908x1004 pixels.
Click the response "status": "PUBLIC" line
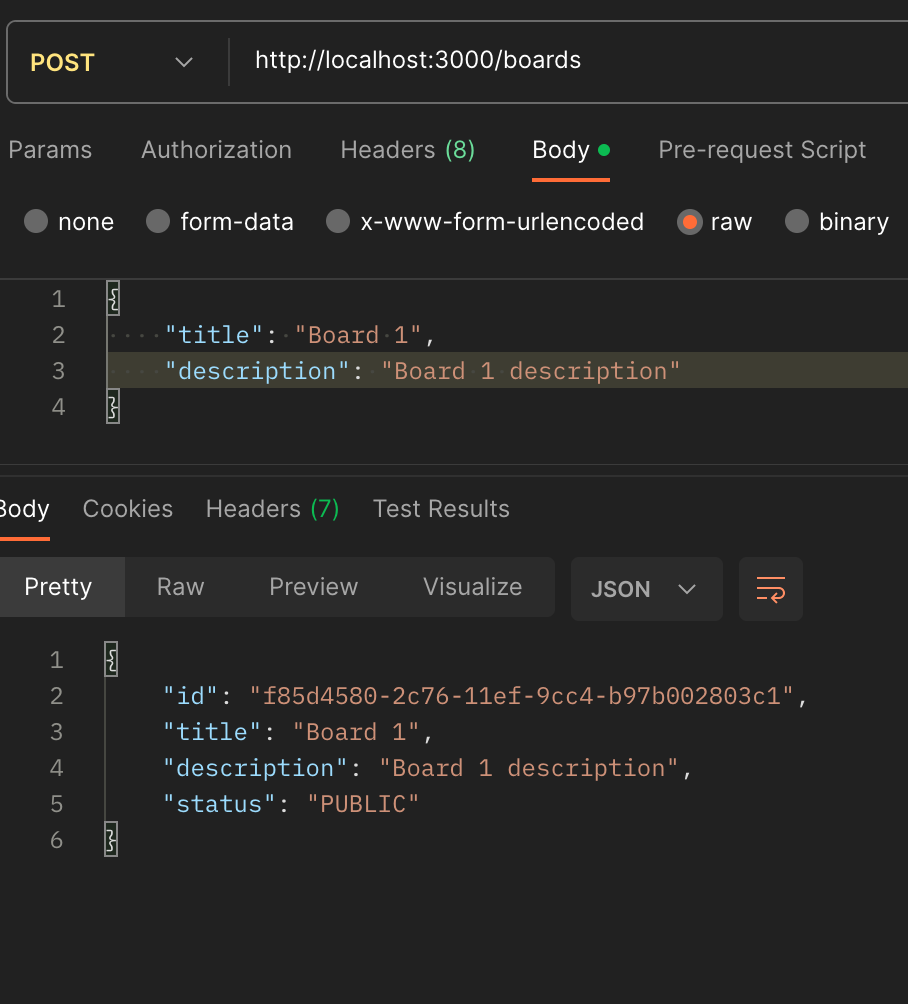[x=291, y=804]
